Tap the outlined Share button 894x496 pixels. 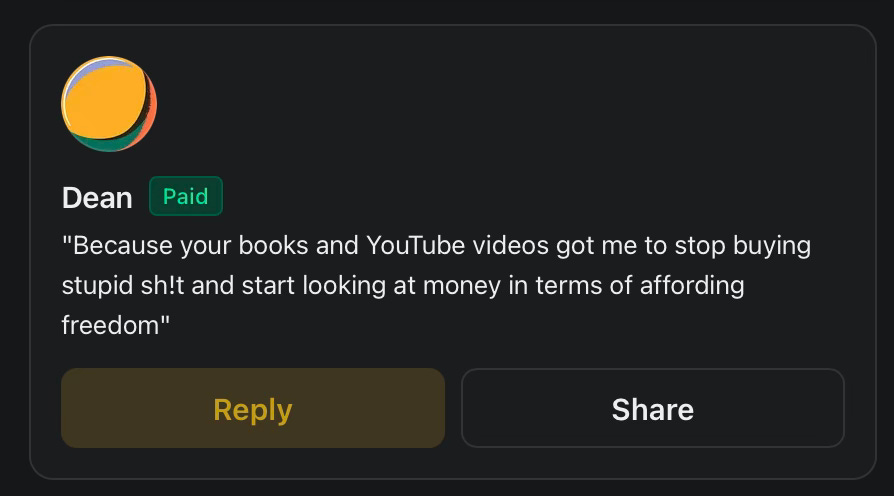[653, 408]
